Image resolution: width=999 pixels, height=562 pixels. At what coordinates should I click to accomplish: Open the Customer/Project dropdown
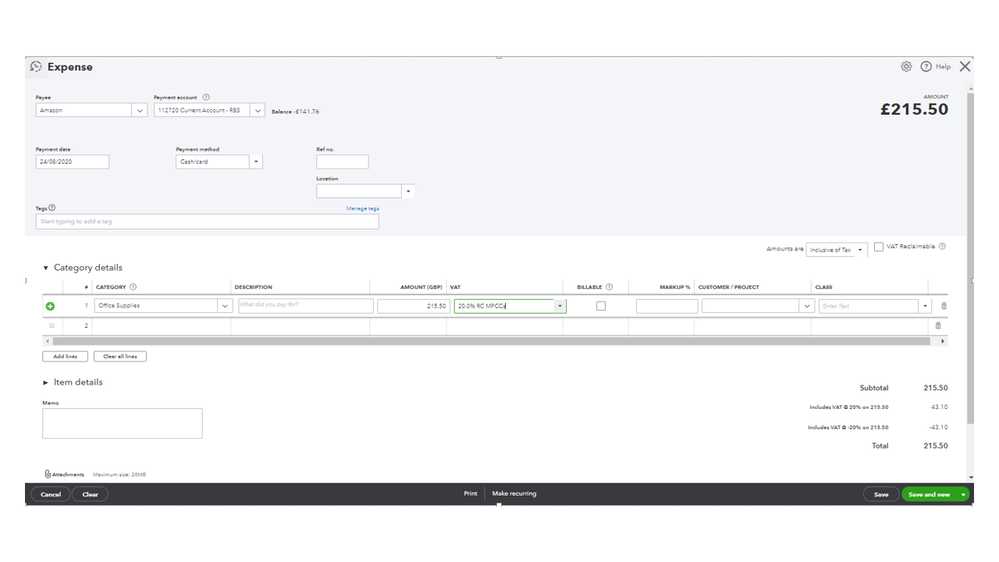coord(807,306)
